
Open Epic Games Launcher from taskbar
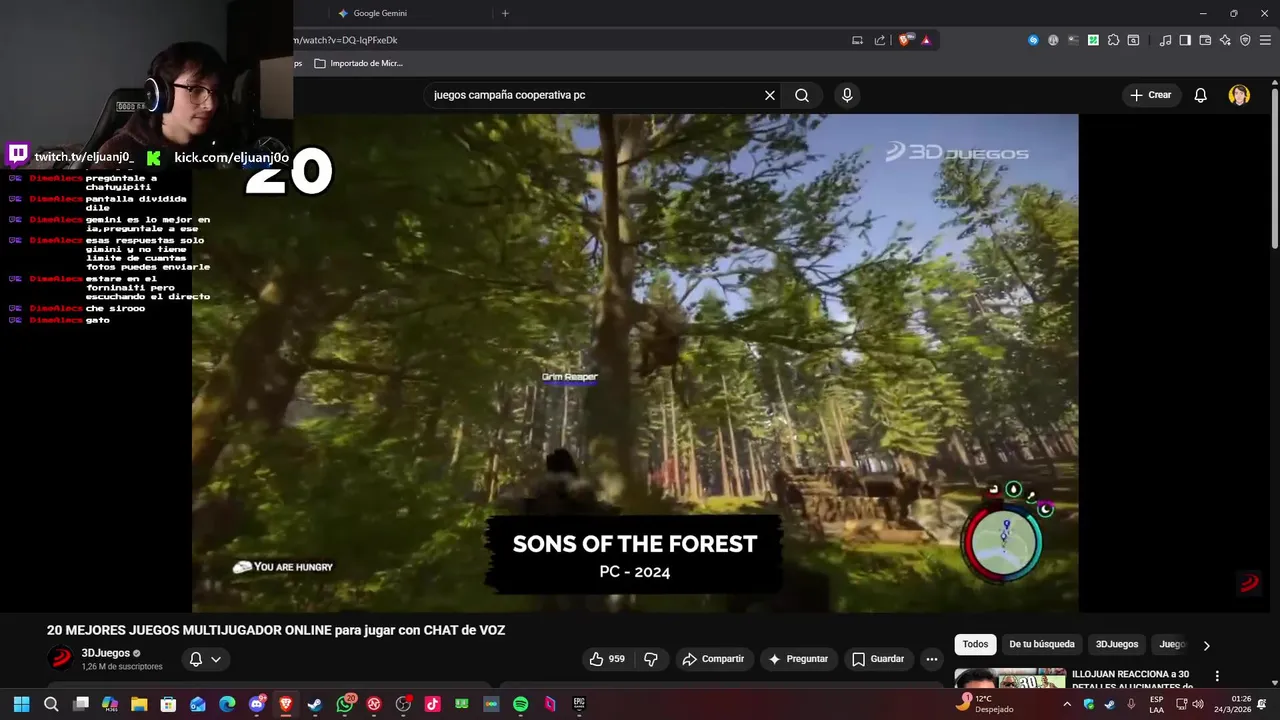579,704
